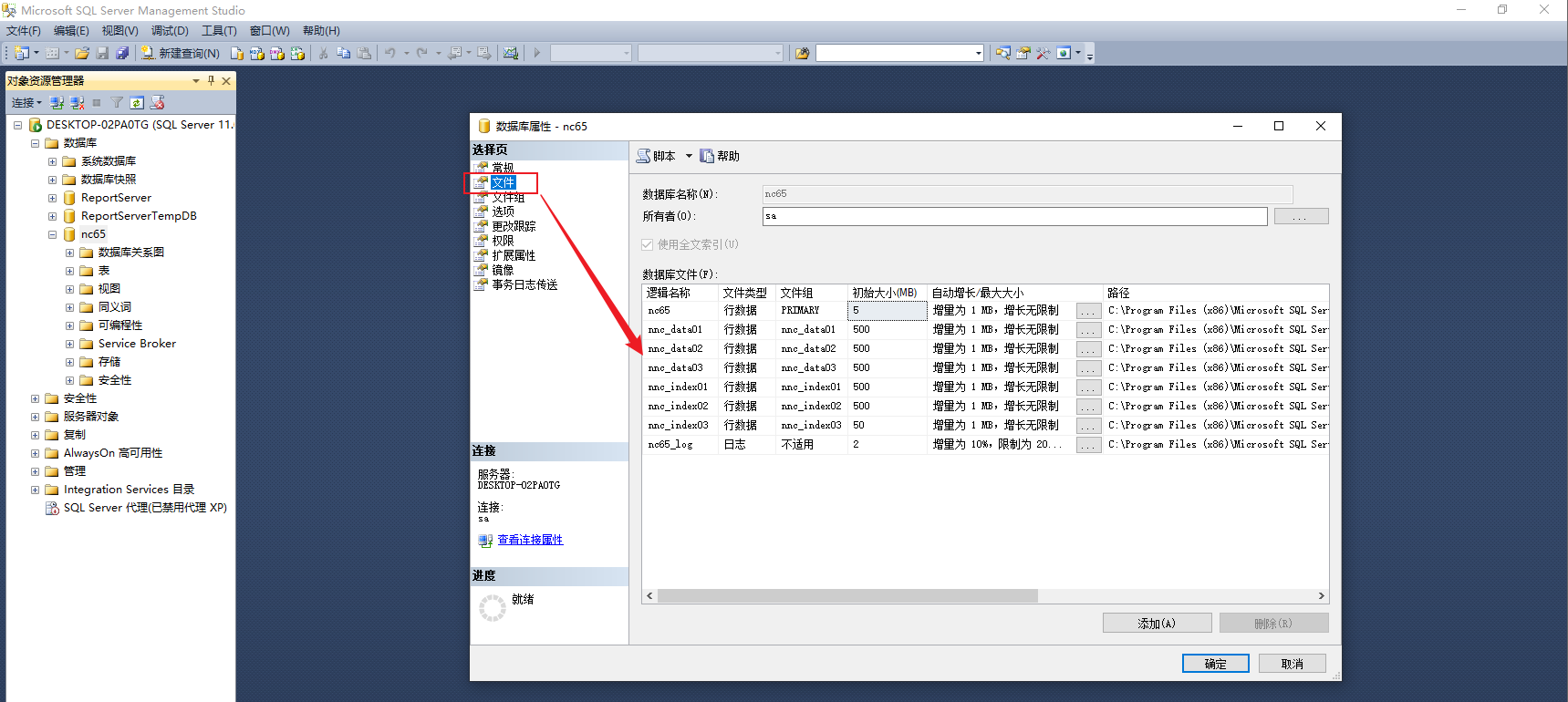Screen dimensions: 1568x702
Task: Open the find combo box dropdown in toolbar
Action: pos(979,53)
